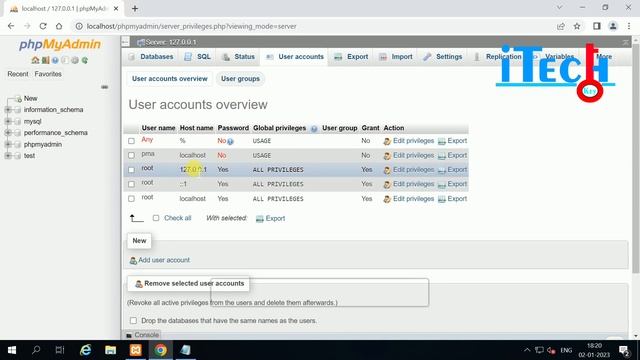
Task: Tick checkbox for the Any user row
Action: tap(131, 141)
